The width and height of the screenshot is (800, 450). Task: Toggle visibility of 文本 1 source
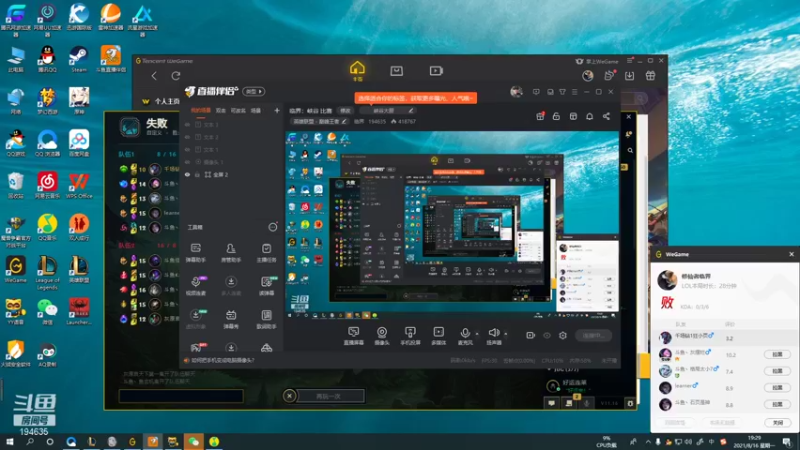tap(187, 149)
